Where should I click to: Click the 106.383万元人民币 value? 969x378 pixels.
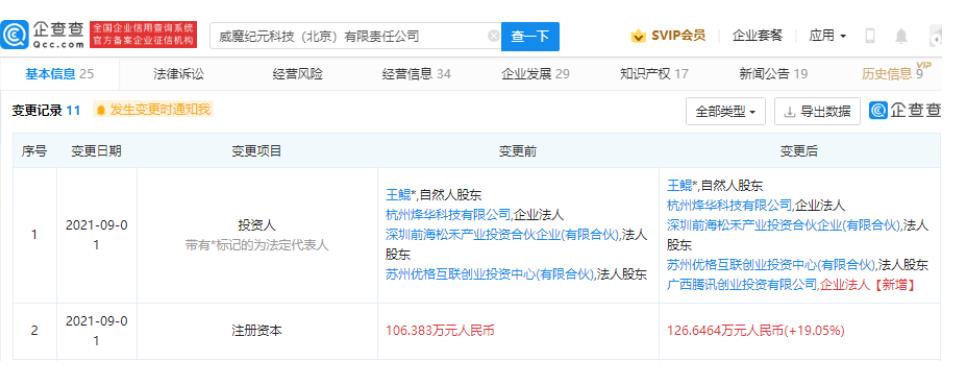coord(439,330)
